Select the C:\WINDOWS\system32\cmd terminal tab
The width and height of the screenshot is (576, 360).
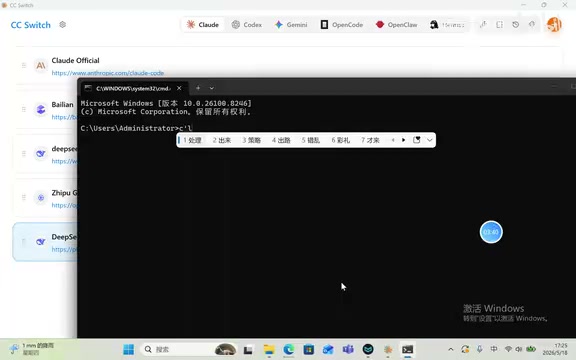(134, 88)
